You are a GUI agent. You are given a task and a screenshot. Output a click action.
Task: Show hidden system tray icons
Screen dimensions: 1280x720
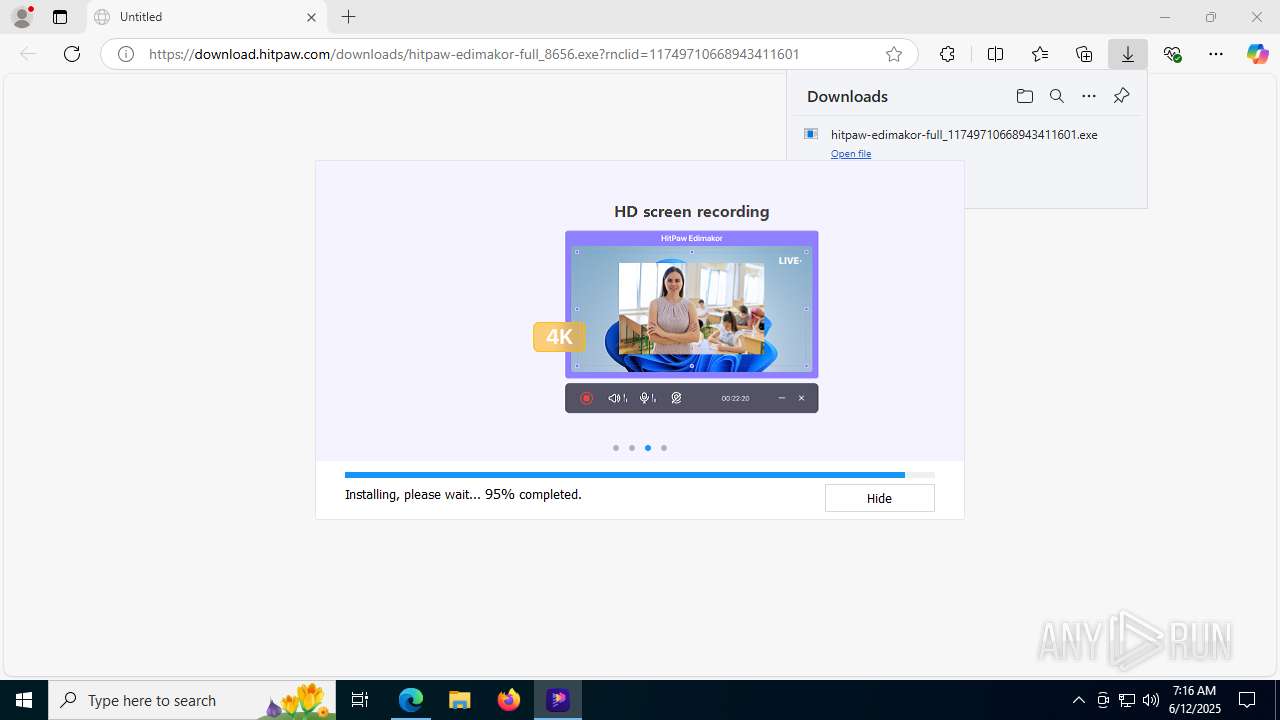click(x=1078, y=700)
